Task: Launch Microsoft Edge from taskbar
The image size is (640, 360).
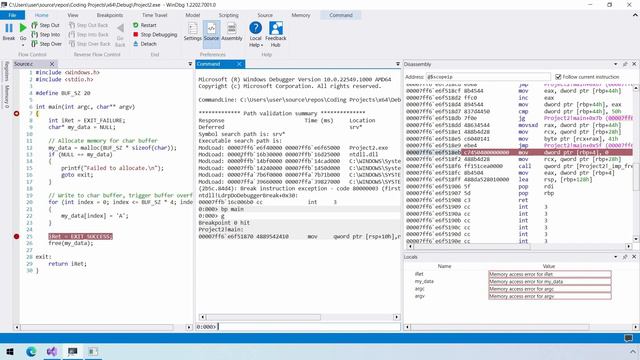Action: click(x=31, y=351)
